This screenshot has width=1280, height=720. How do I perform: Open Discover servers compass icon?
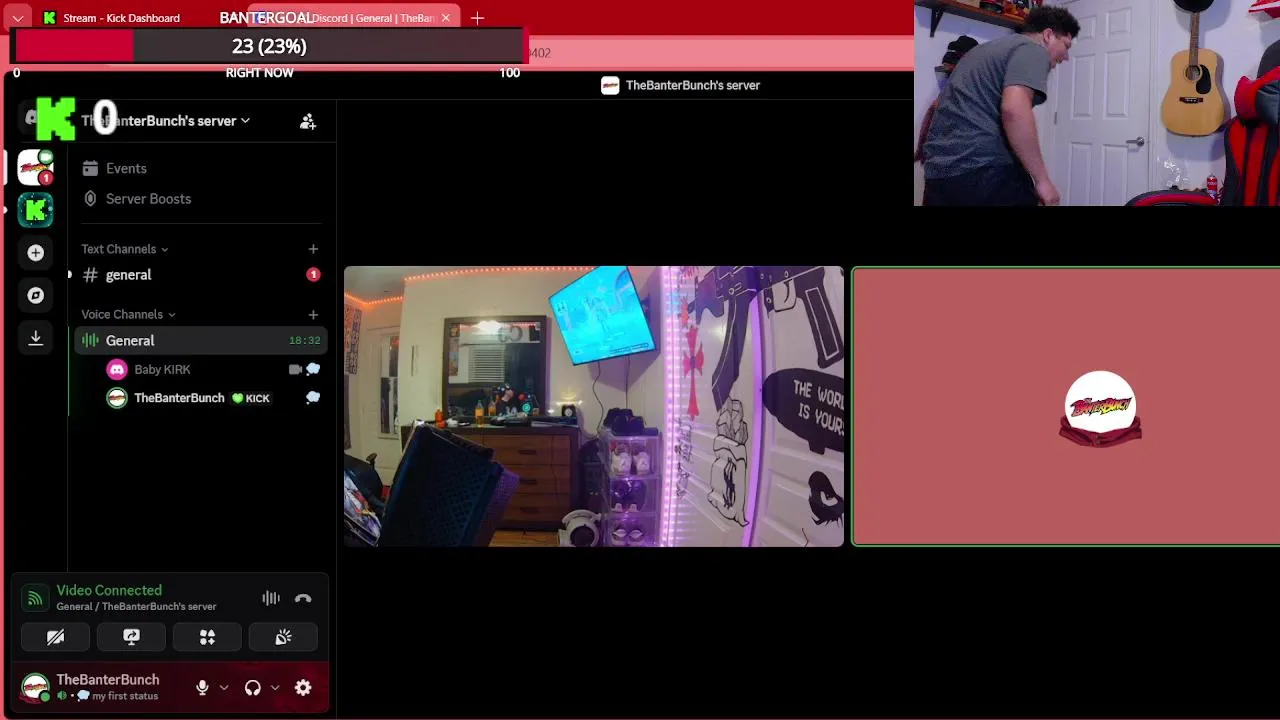tap(36, 295)
